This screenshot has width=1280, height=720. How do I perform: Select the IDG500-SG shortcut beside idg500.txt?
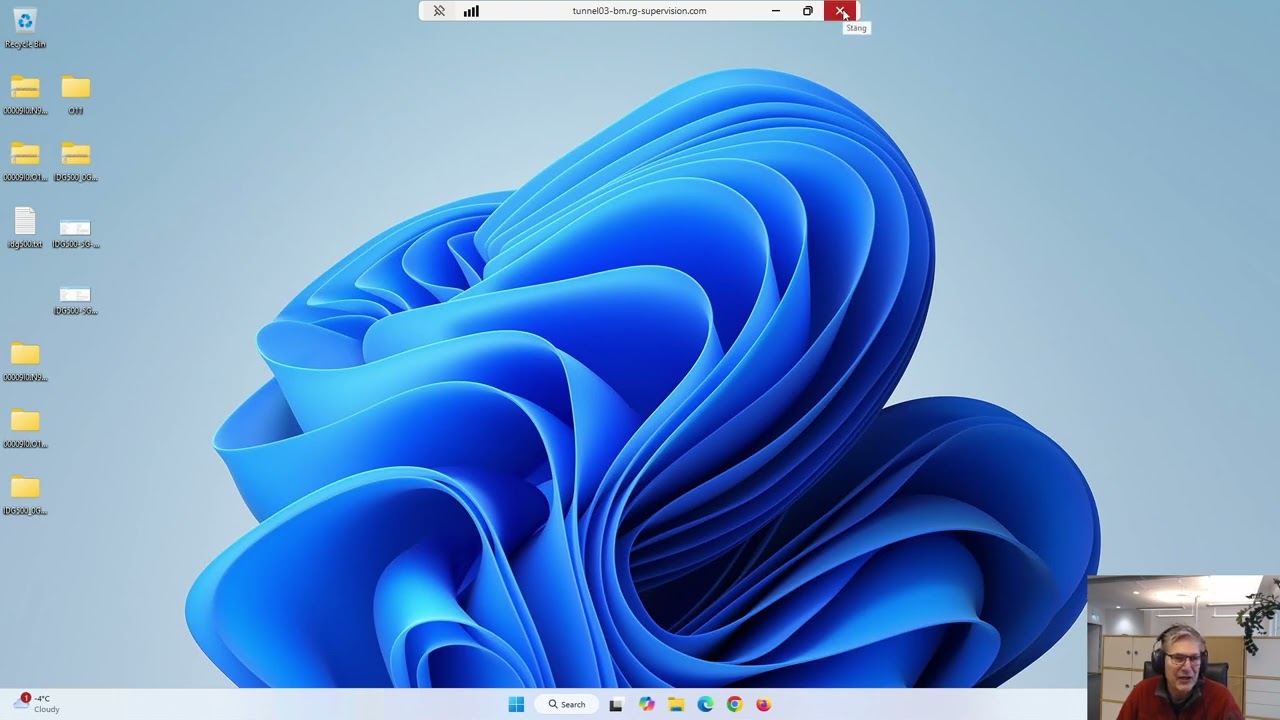point(75,233)
